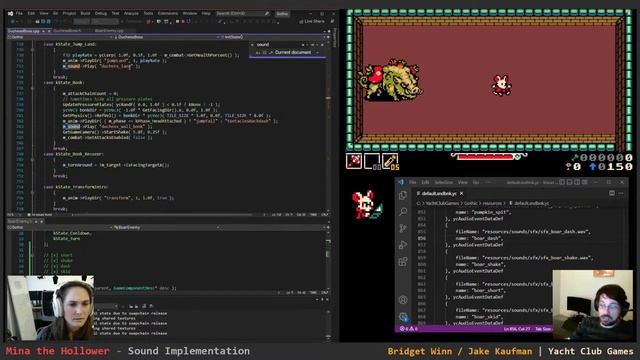Screen dimensions: 640x360
Task: Click the dagger item slot in game
Action: click(x=390, y=161)
